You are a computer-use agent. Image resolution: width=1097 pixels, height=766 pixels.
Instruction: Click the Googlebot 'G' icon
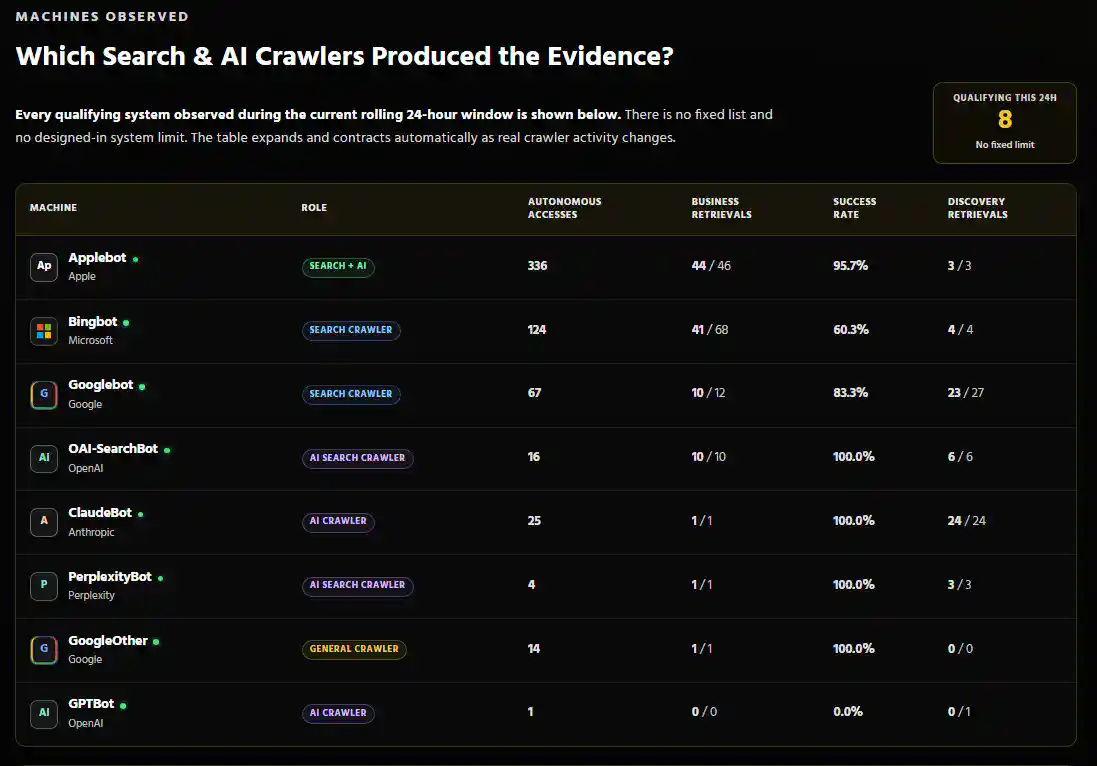tap(43, 395)
